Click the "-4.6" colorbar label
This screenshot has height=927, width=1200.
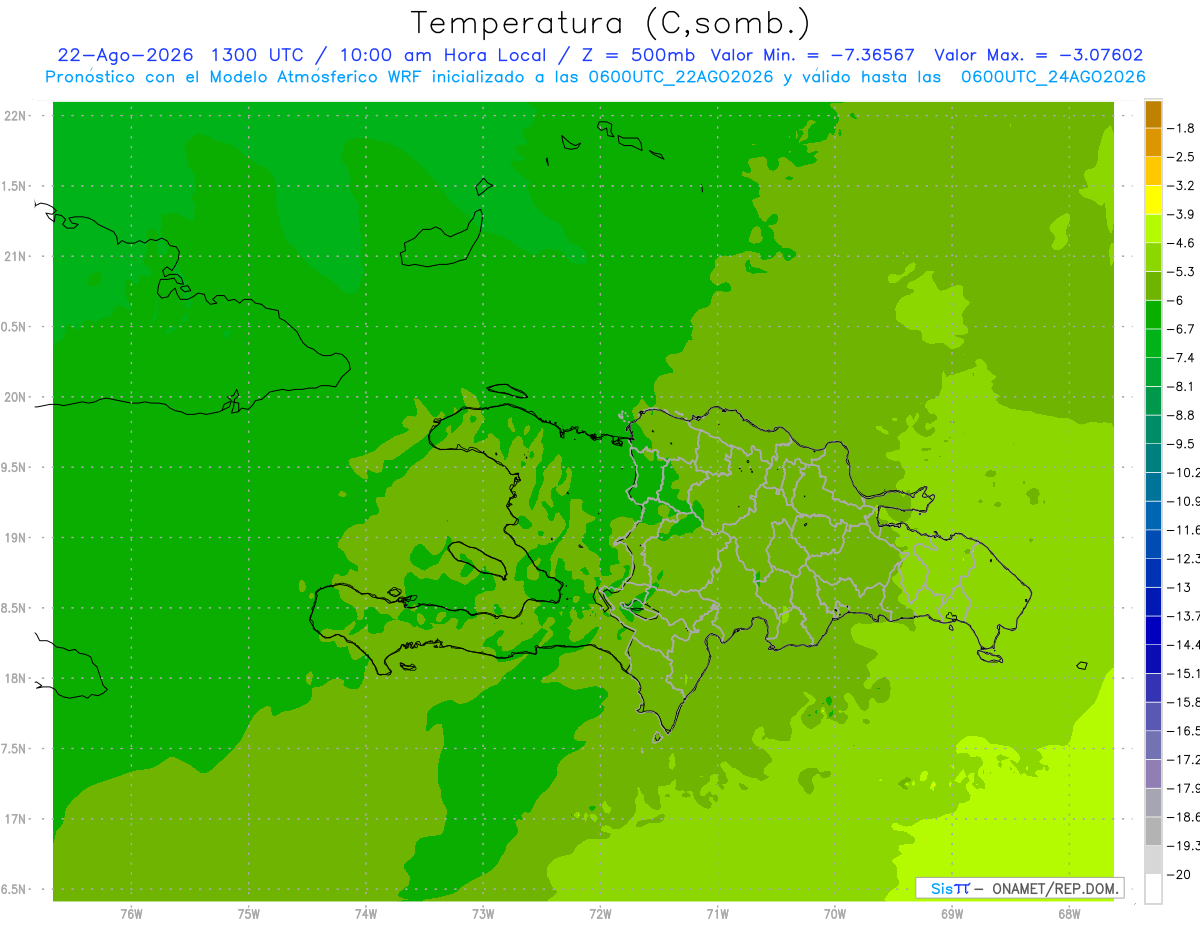[1182, 243]
